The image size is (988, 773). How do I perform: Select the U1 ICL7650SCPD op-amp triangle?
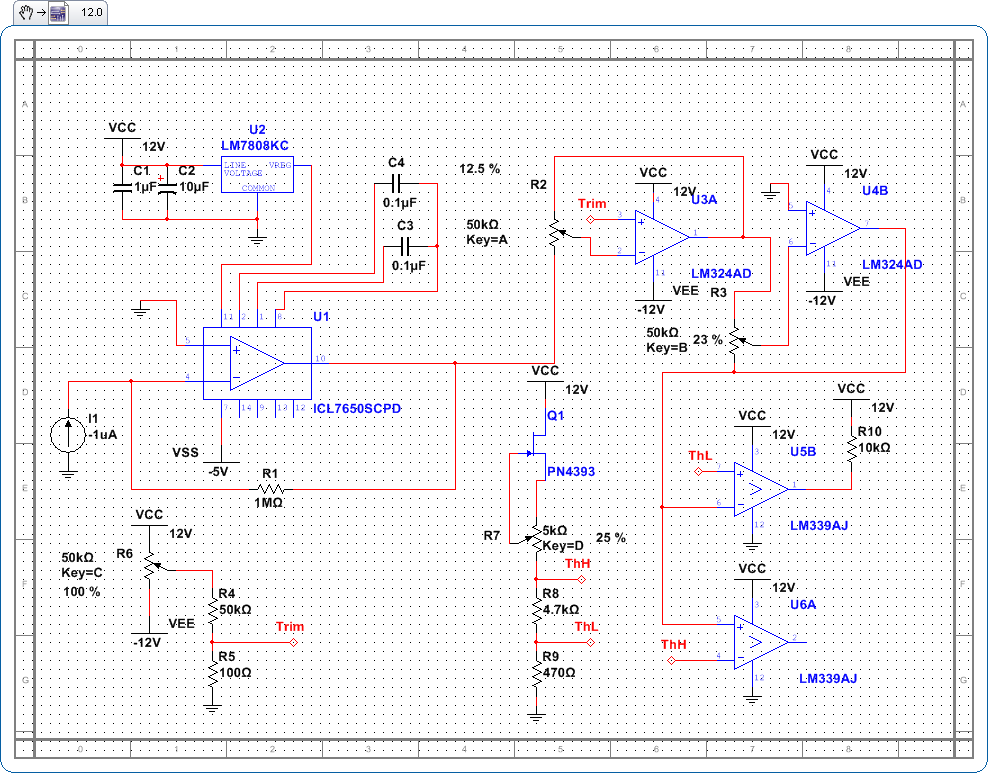tap(257, 364)
